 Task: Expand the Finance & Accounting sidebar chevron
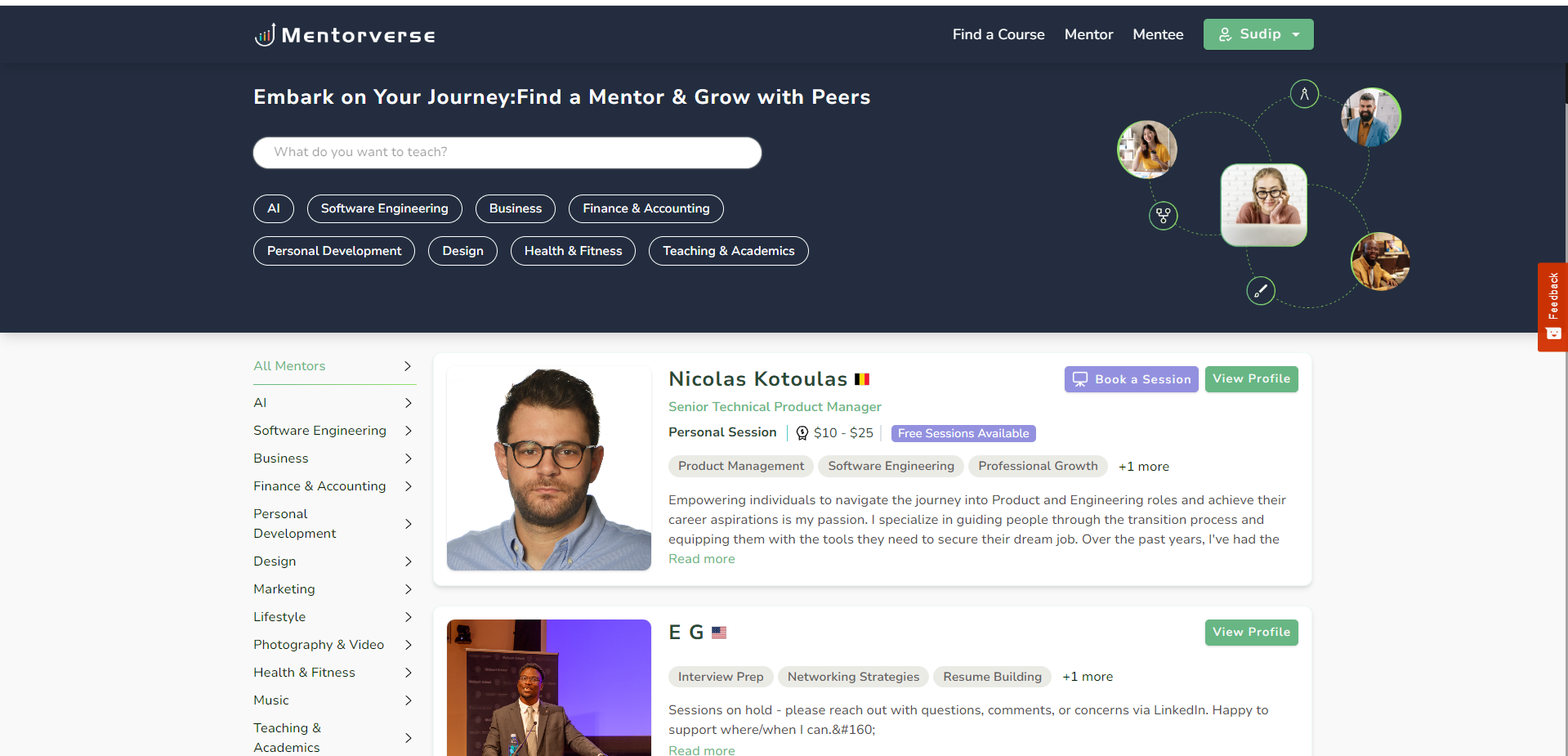click(408, 485)
